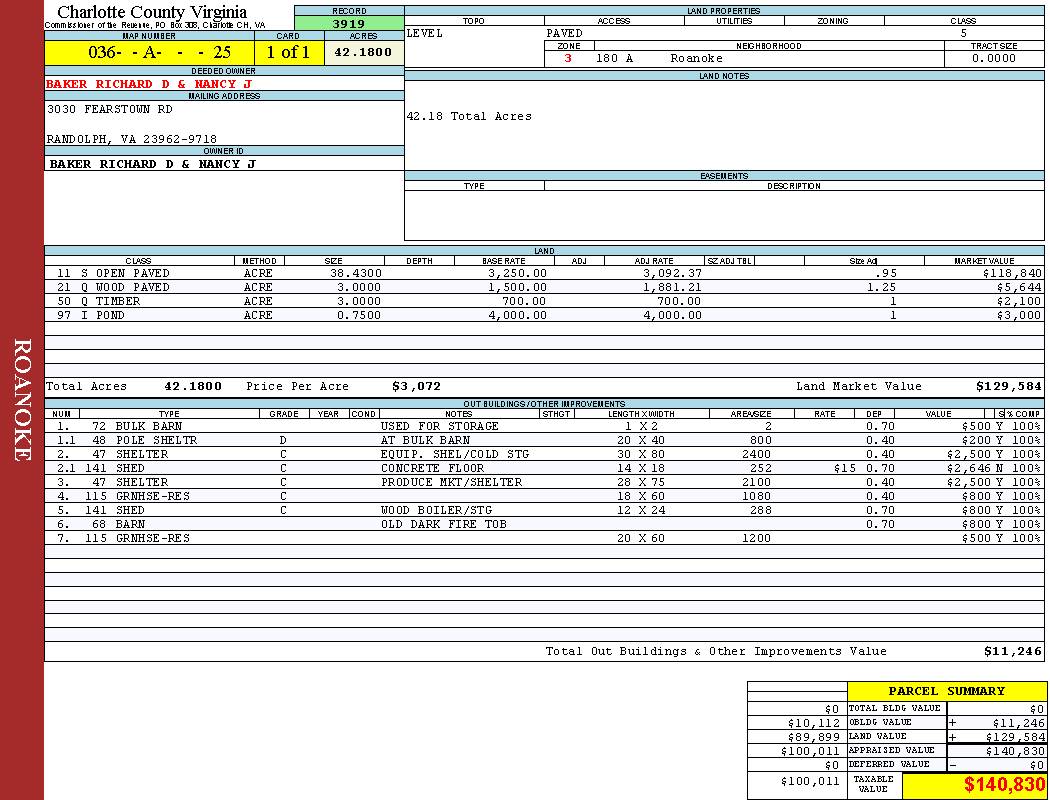The height and width of the screenshot is (800, 1050).
Task: Click the PARCEL SUMMARY yellow header
Action: tap(946, 691)
